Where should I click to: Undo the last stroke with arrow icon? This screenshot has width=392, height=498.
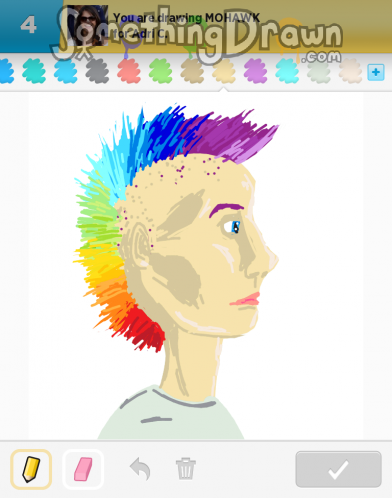(x=140, y=469)
